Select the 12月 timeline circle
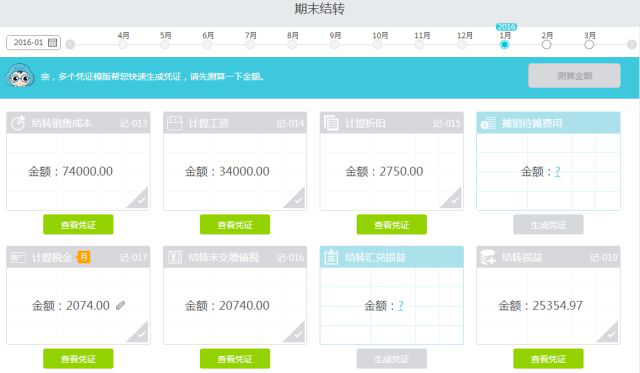 click(x=462, y=44)
